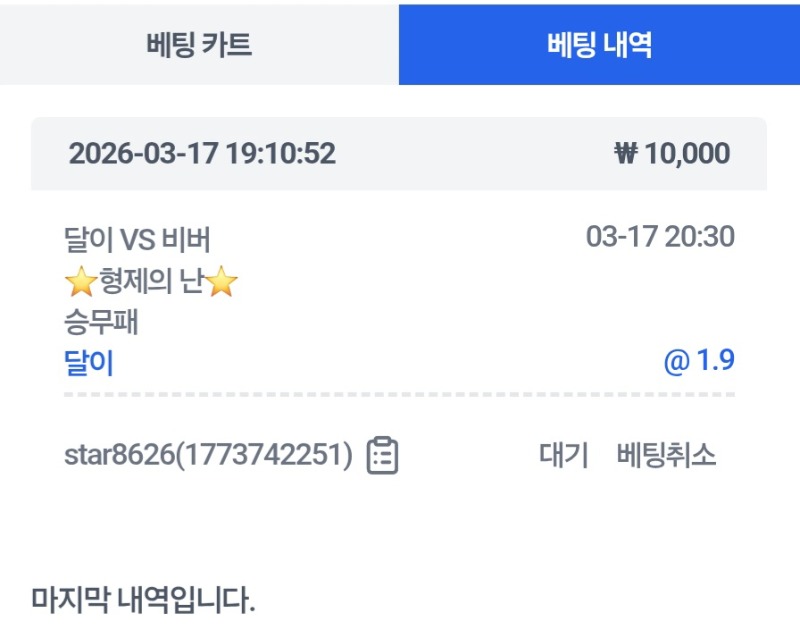This screenshot has width=800, height=630.
Task: Click the ₩ 10,000 bet amount
Action: click(x=672, y=154)
